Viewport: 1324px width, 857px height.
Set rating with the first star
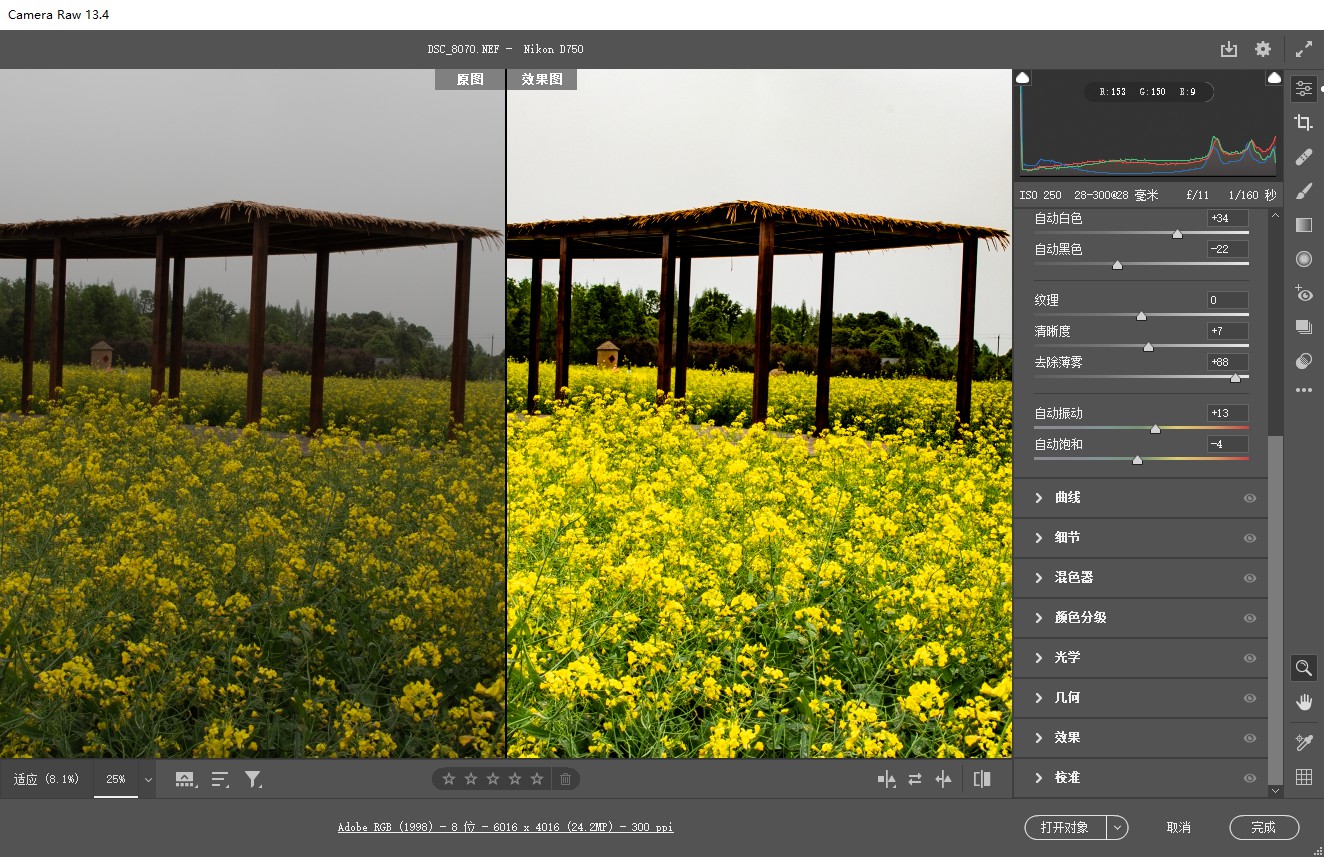[x=449, y=779]
